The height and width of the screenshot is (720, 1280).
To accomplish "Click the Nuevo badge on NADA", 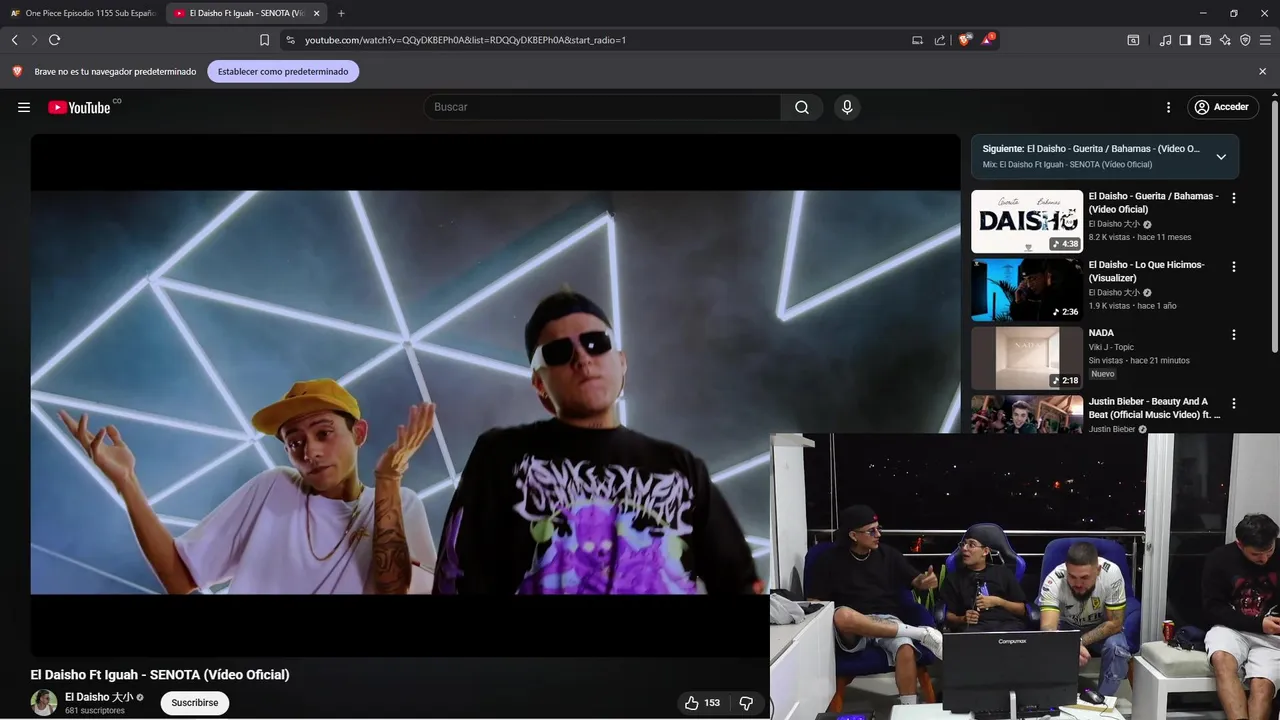I will coord(1103,374).
